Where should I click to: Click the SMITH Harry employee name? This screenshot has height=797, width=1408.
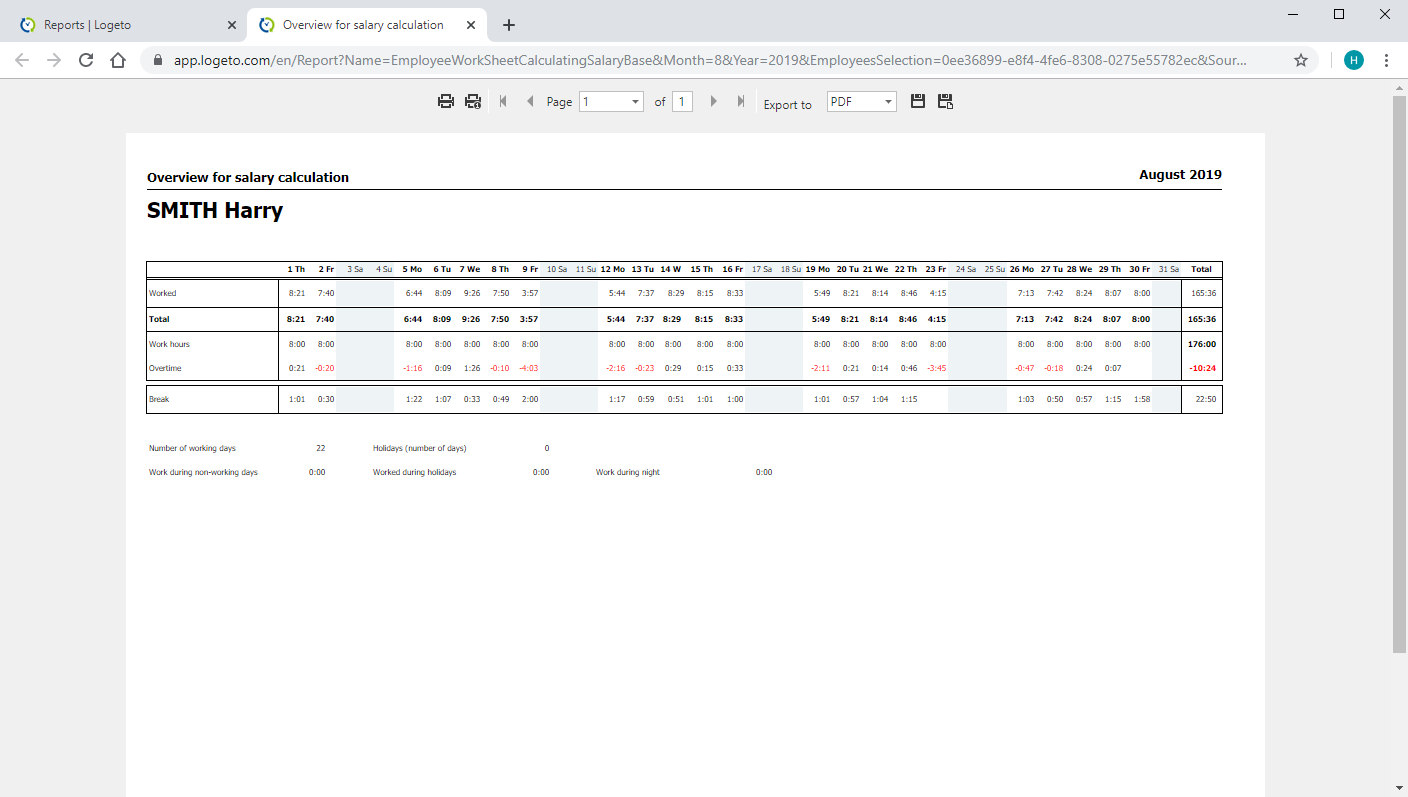tap(215, 211)
